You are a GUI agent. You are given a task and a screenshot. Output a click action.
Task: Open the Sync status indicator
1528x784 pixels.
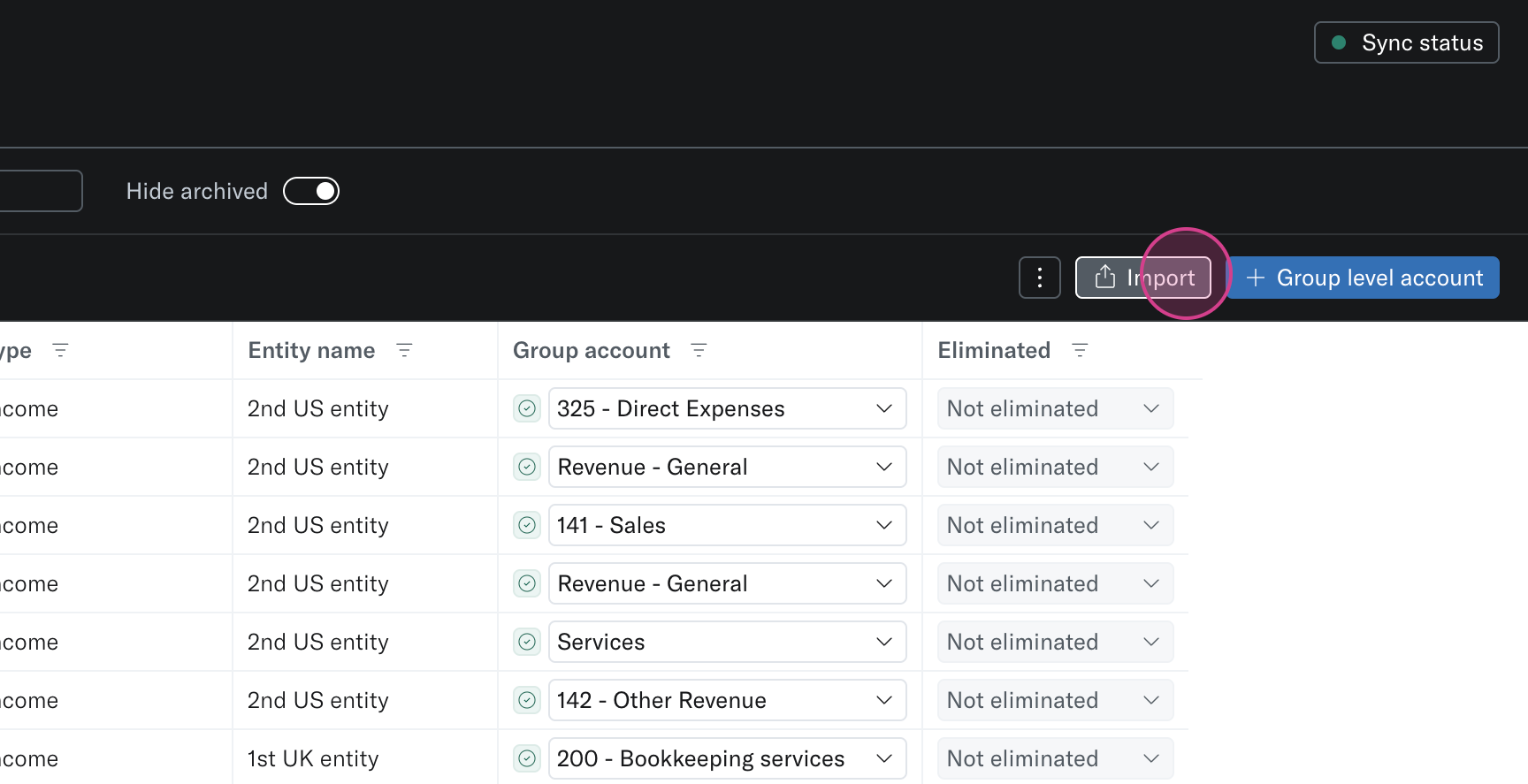1406,42
